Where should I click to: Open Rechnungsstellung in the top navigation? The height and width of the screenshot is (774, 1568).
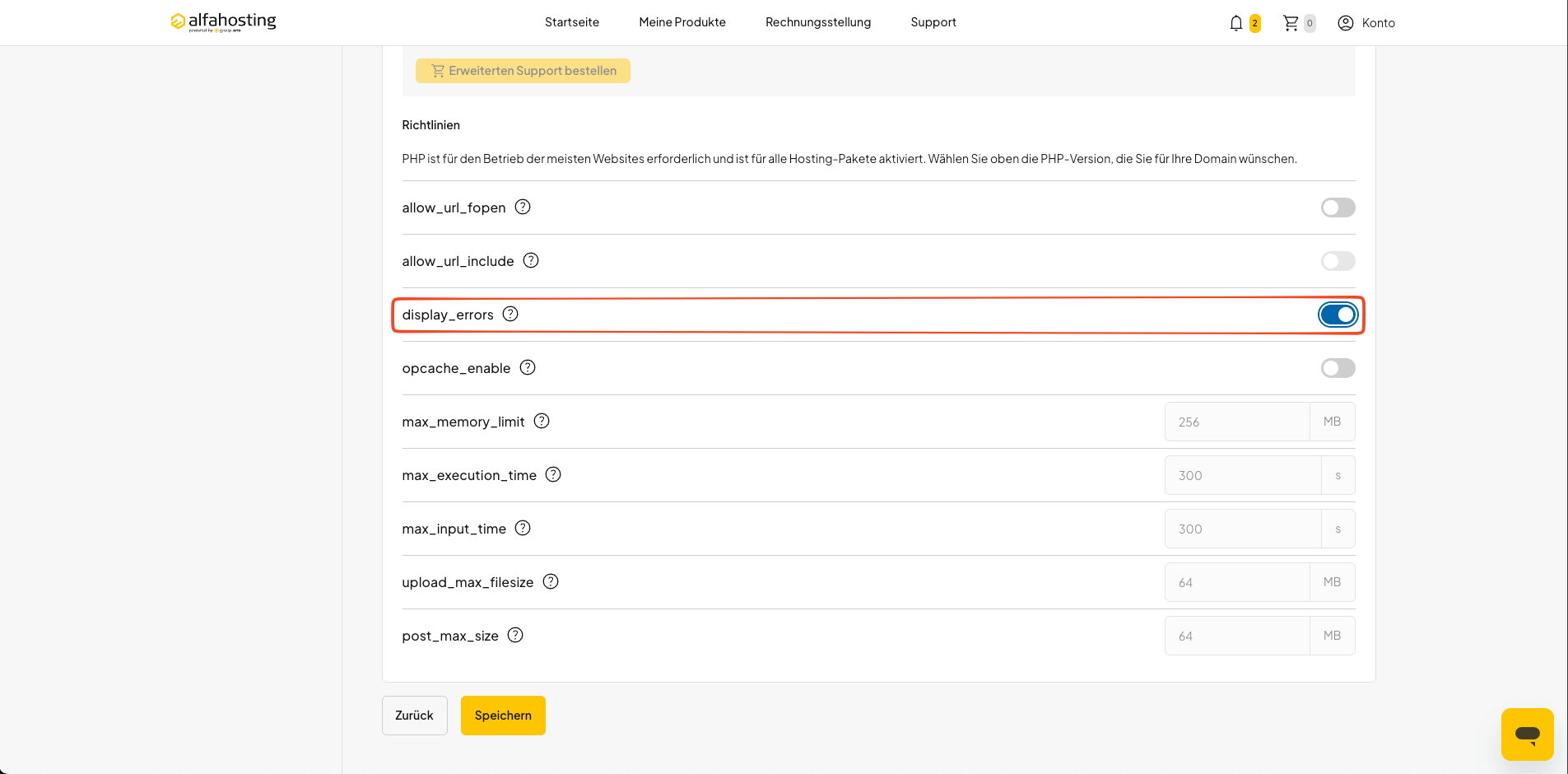(x=818, y=22)
